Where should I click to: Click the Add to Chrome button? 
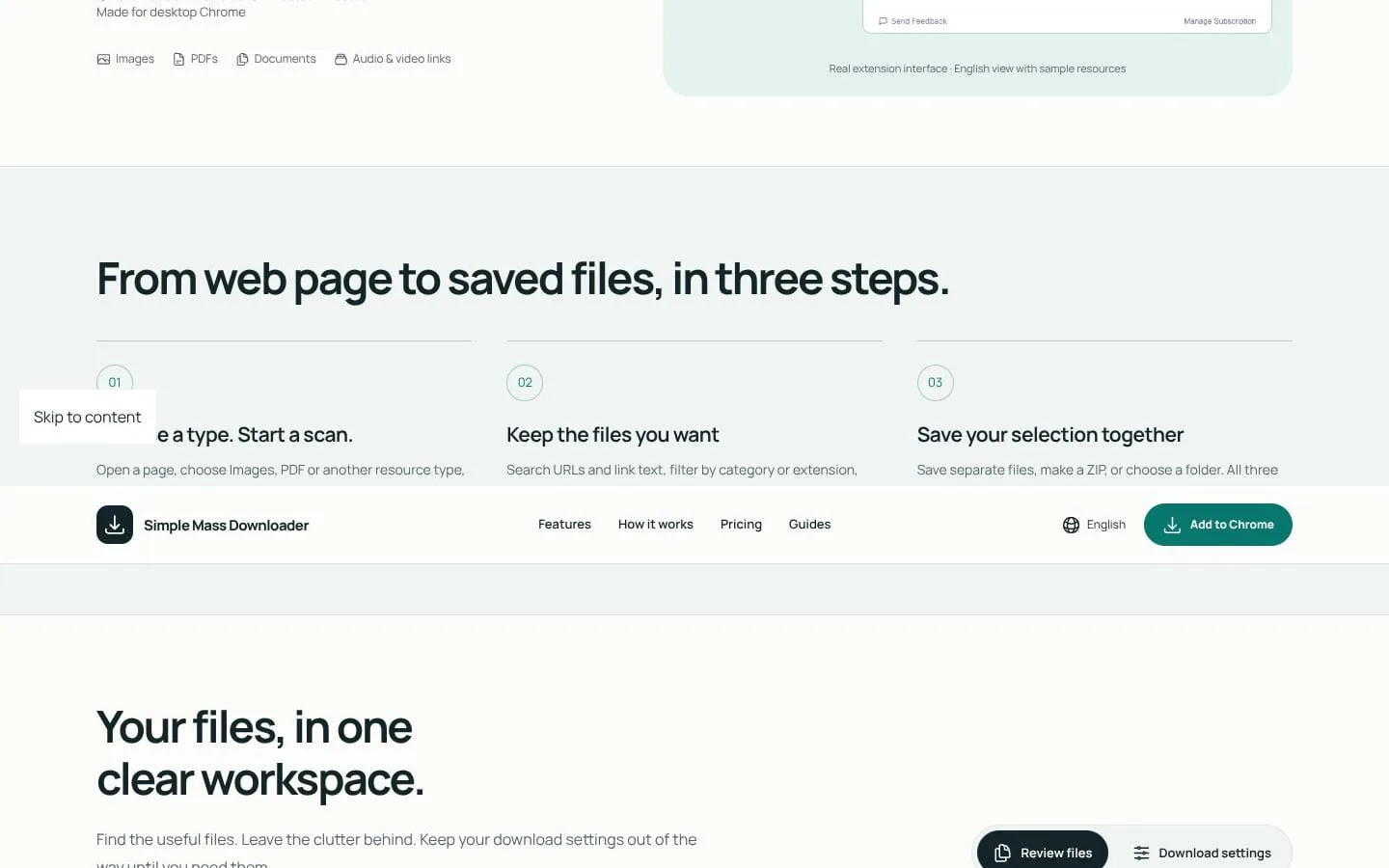1217,525
